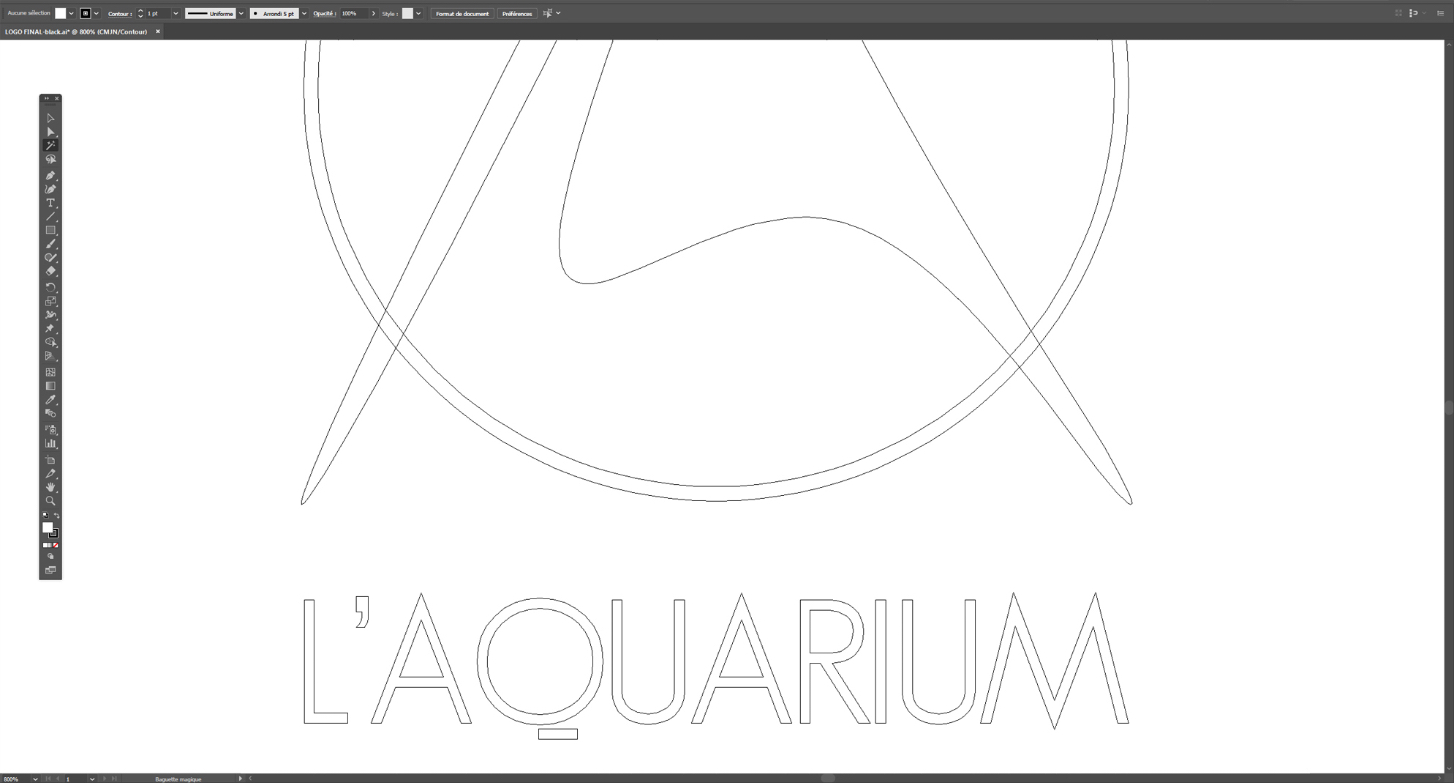The image size is (1454, 783).
Task: Open the stroke color dropdown in control bar
Action: [96, 13]
